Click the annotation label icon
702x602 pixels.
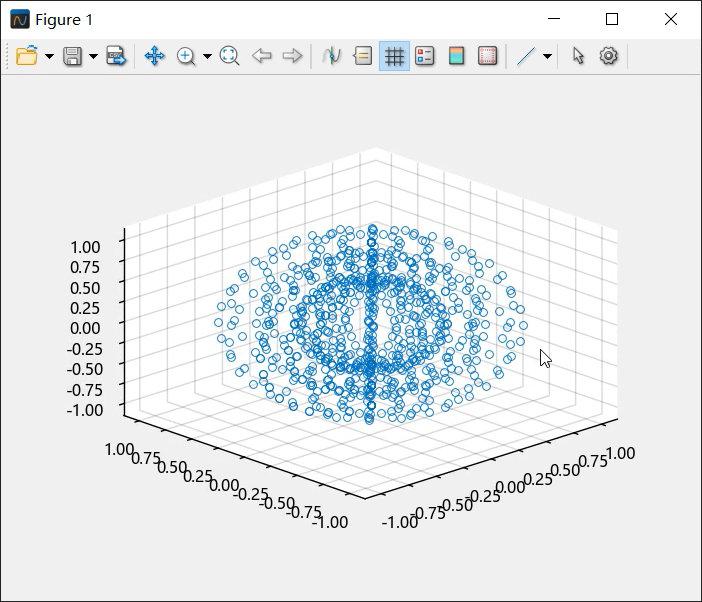363,56
